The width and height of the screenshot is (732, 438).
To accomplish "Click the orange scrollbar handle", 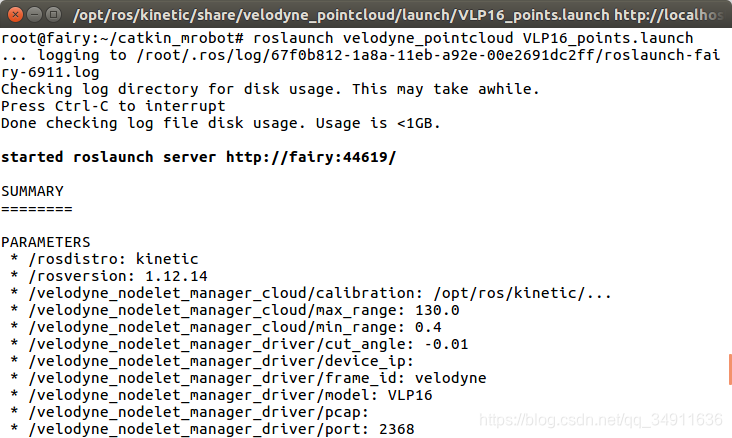I will point(730,369).
